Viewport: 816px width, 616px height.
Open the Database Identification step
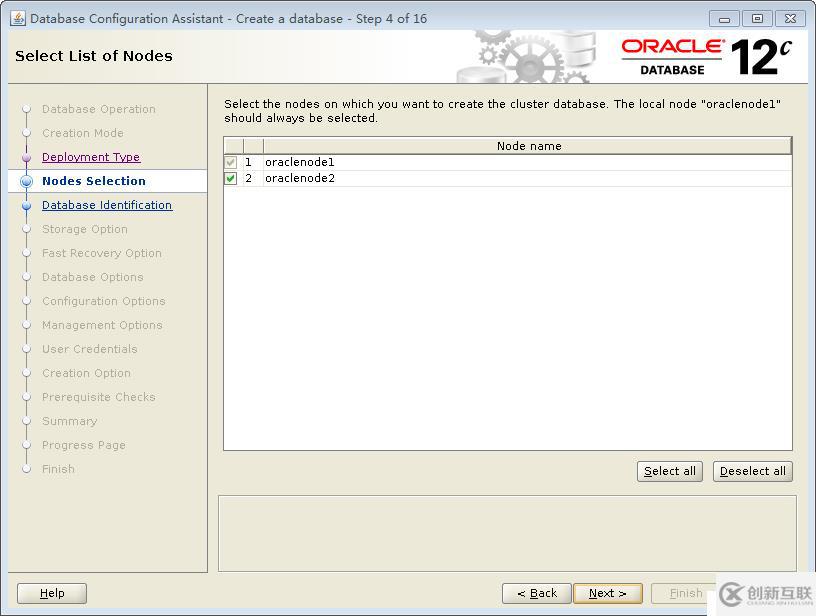107,205
